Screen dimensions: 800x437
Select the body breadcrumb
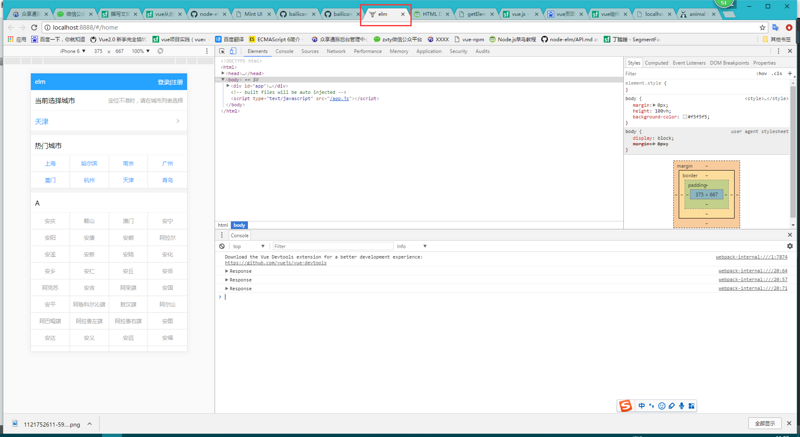[239, 225]
